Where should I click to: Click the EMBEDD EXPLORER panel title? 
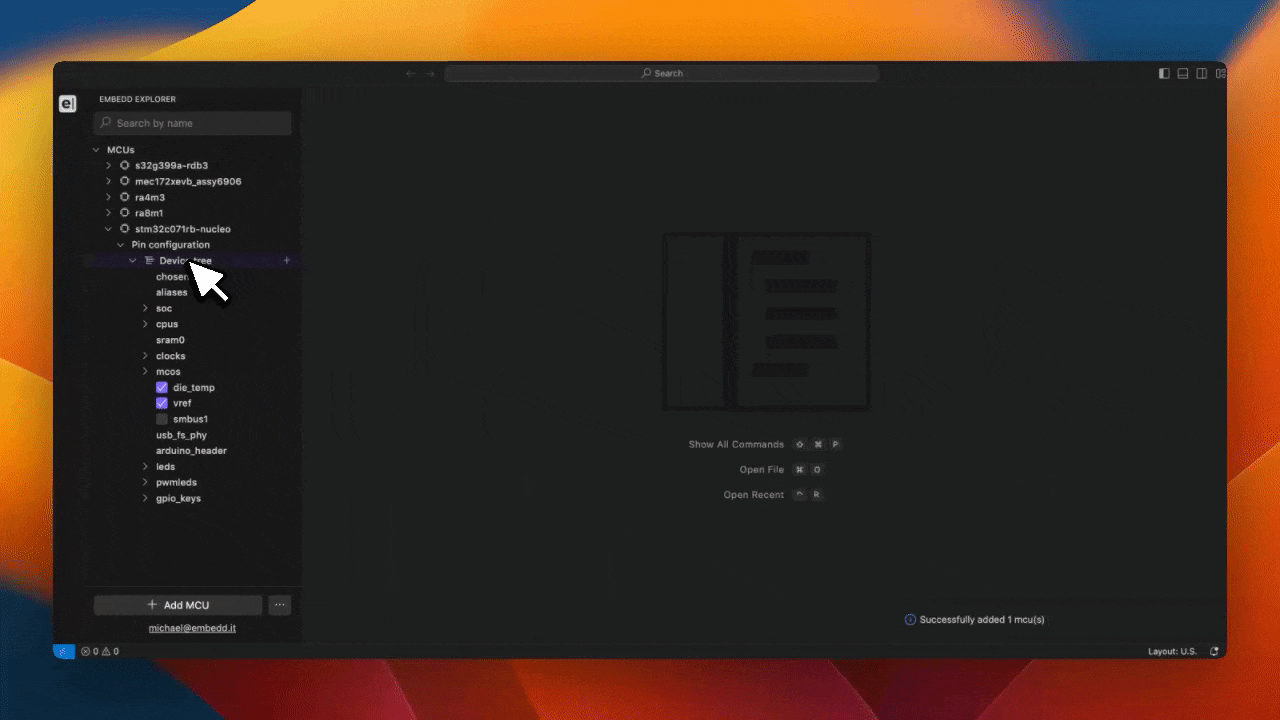point(138,99)
